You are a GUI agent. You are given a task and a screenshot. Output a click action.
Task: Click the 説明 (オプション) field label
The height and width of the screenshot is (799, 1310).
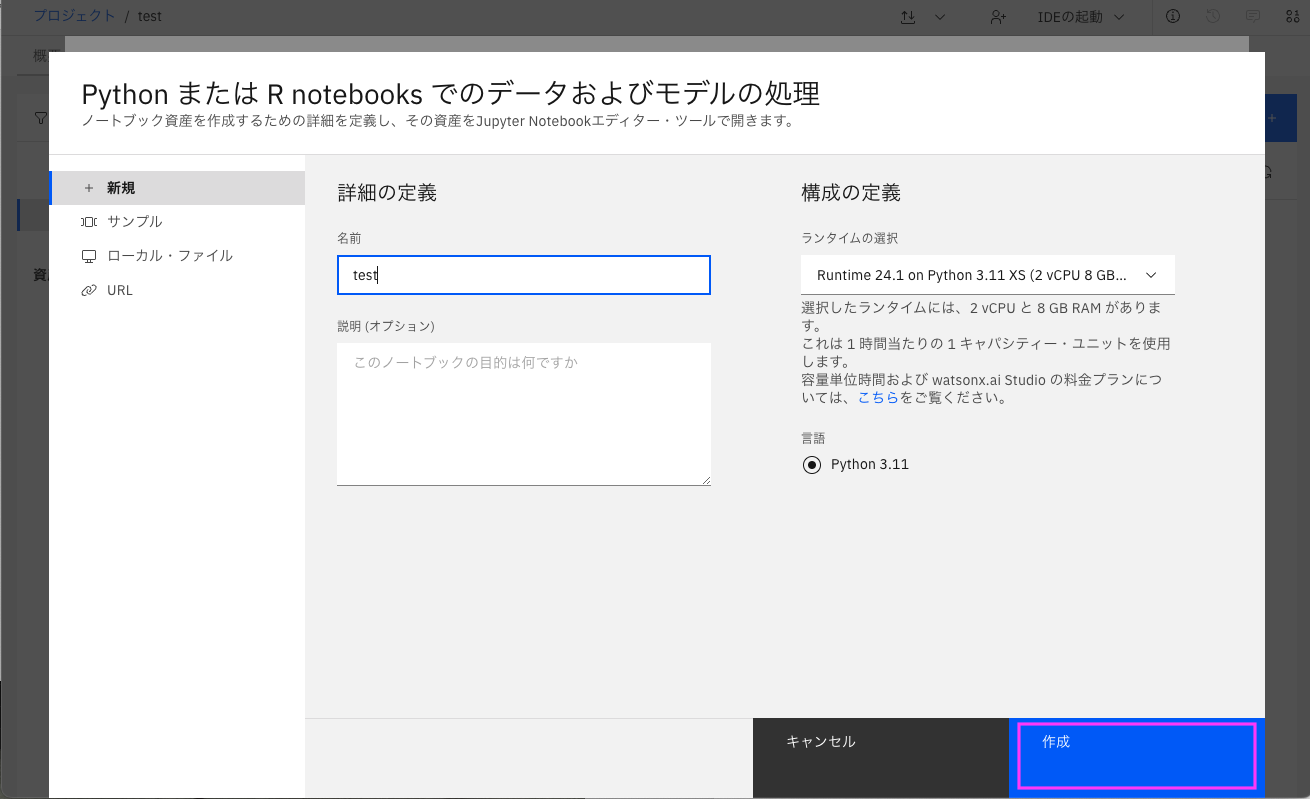(x=386, y=326)
